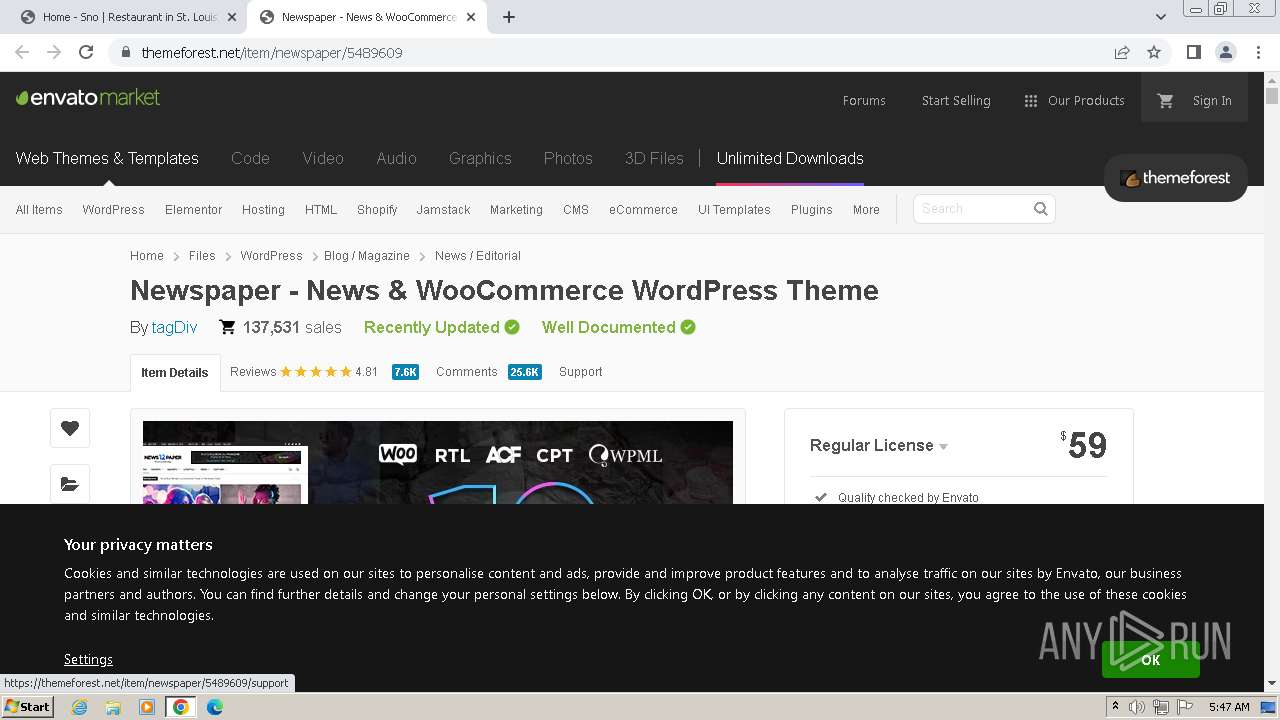Select the Graphics category
The width and height of the screenshot is (1280, 720).
pos(480,158)
